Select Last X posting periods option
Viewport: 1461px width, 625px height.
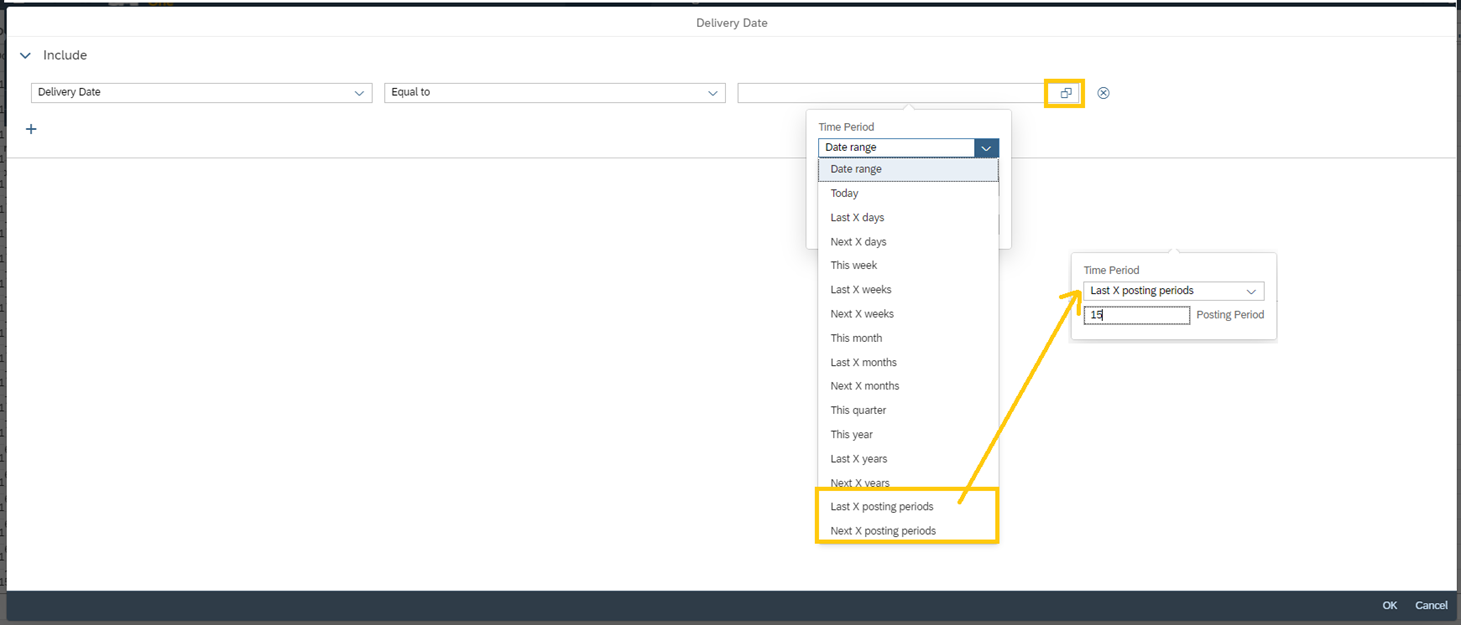pyautogui.click(x=881, y=506)
